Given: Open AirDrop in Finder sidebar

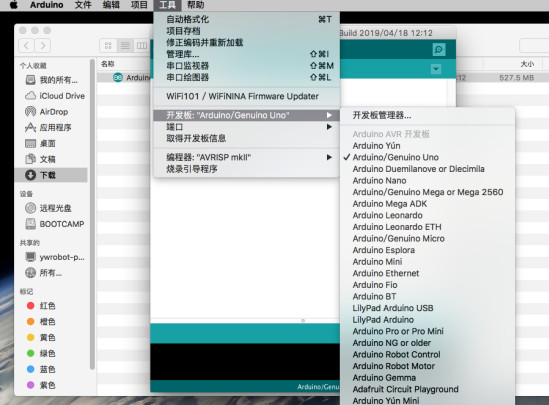Looking at the screenshot, I should point(47,112).
